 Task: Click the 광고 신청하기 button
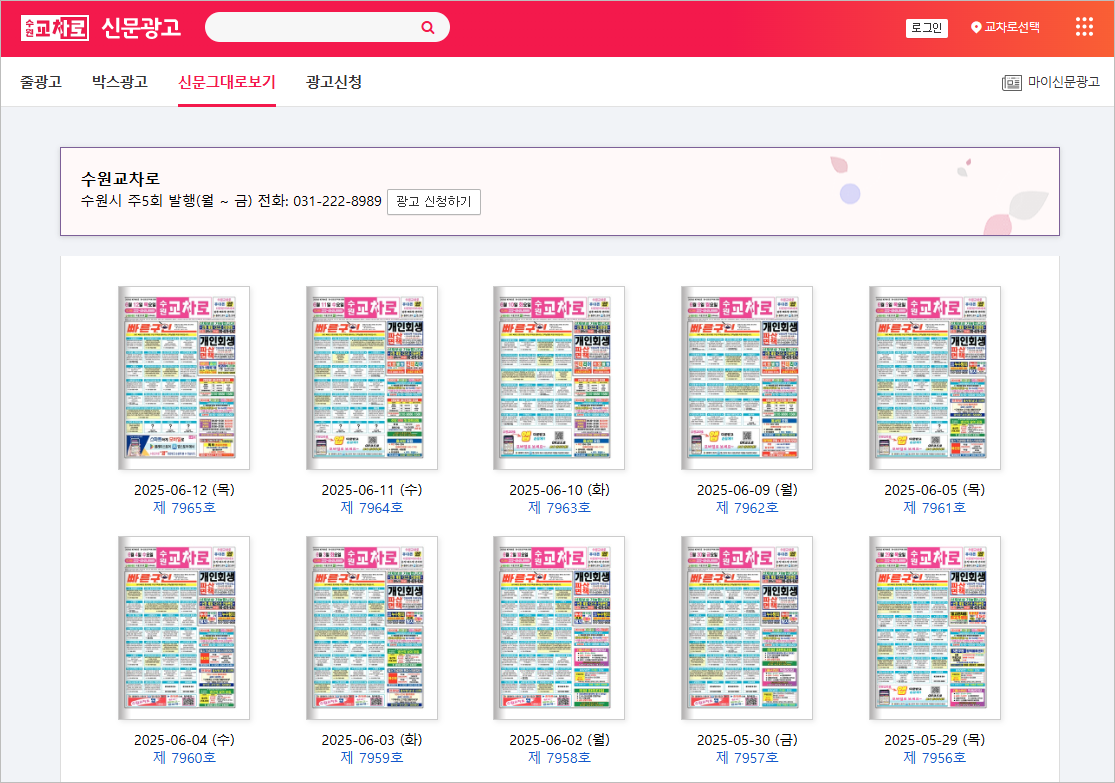point(433,202)
